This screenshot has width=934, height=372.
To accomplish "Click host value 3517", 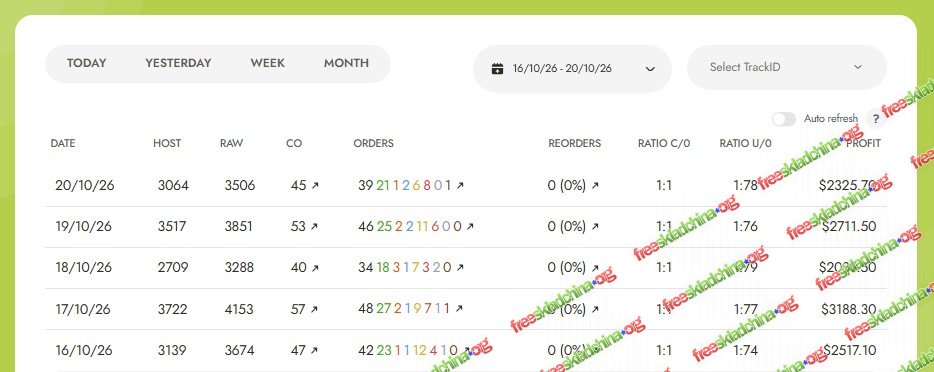I will click(x=172, y=227).
